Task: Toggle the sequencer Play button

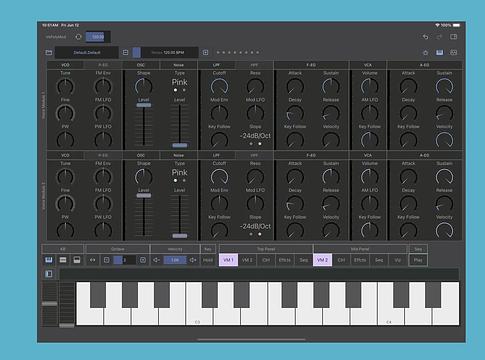Action: [418, 260]
